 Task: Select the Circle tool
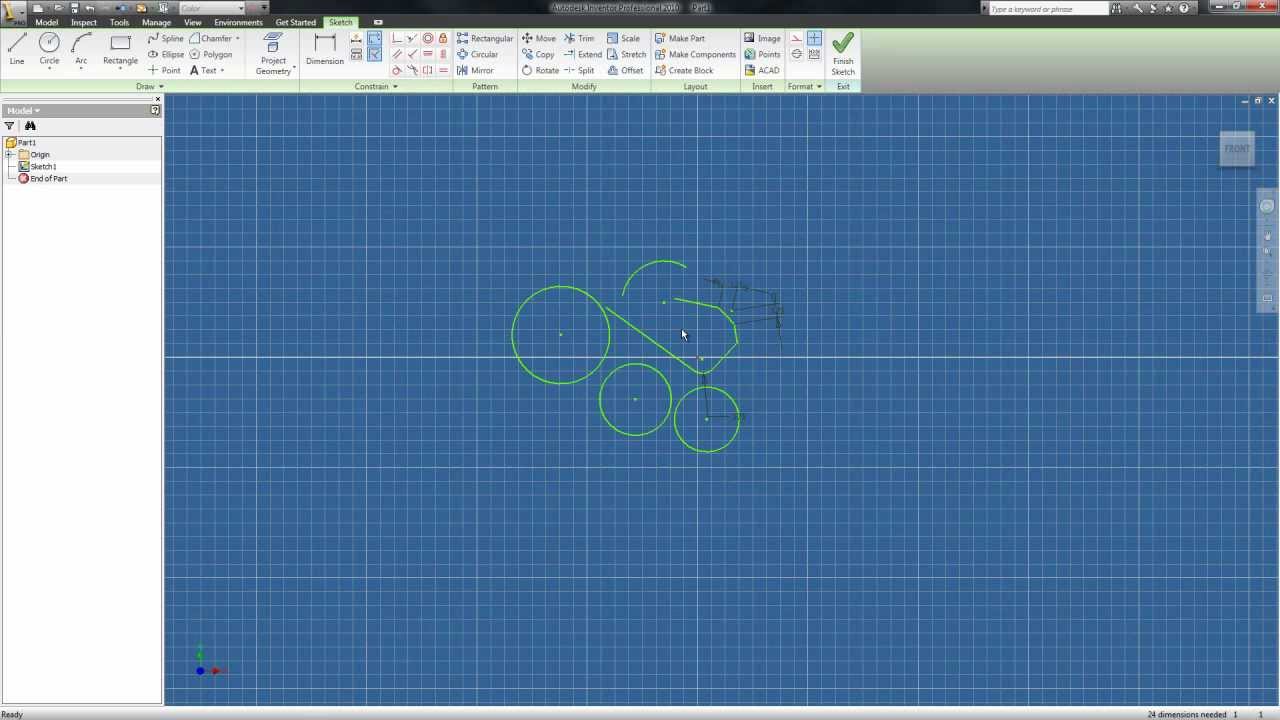[x=49, y=49]
